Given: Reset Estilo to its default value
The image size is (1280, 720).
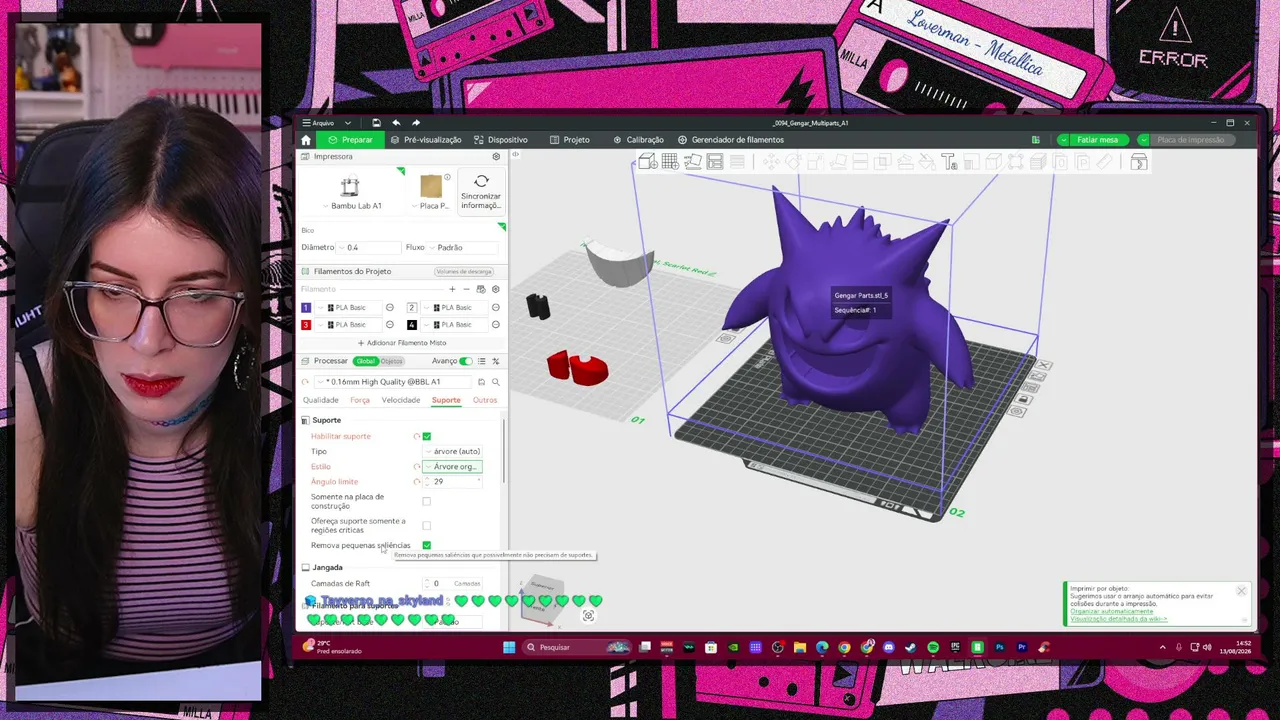Looking at the screenshot, I should 416,467.
